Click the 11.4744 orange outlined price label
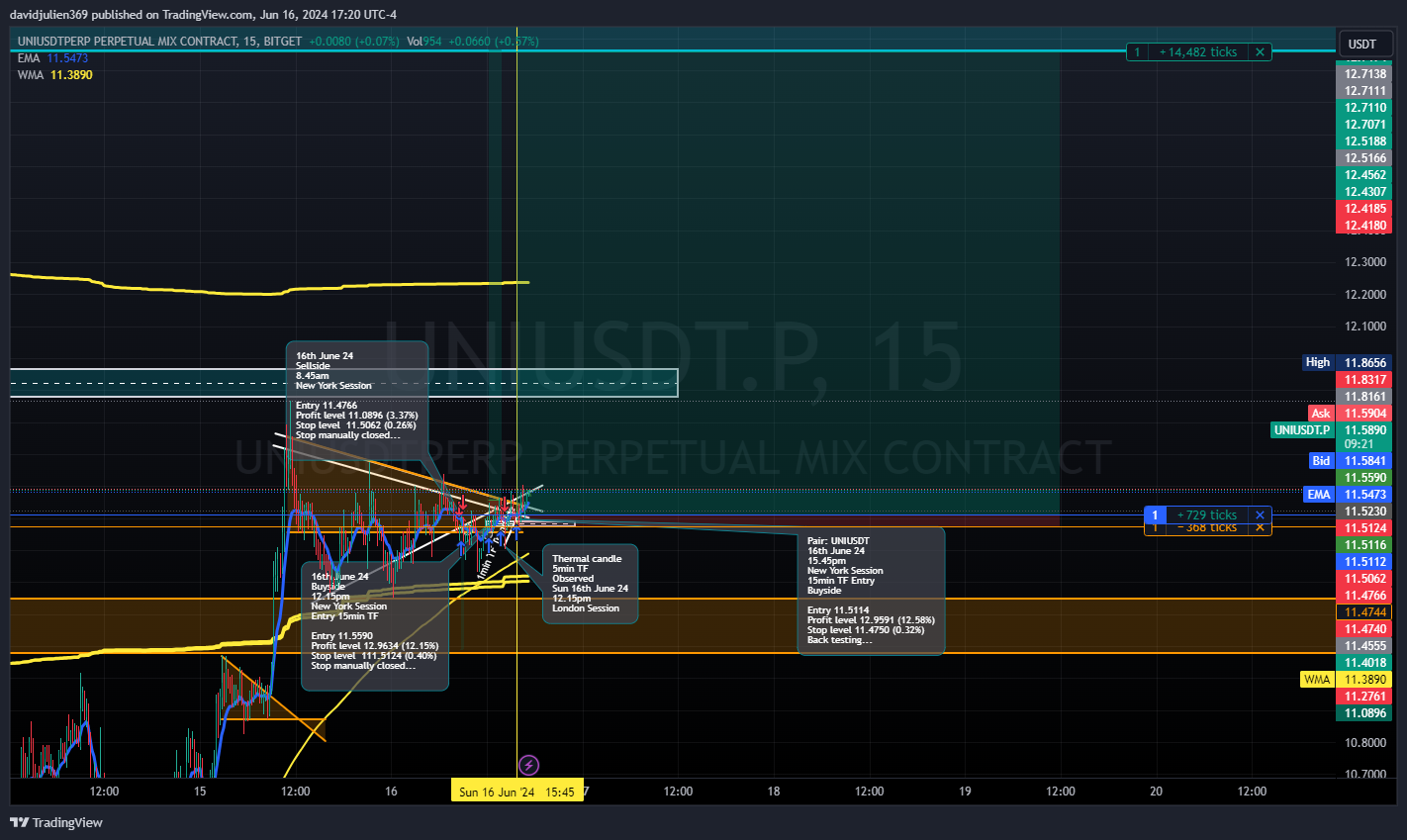 coord(1365,611)
